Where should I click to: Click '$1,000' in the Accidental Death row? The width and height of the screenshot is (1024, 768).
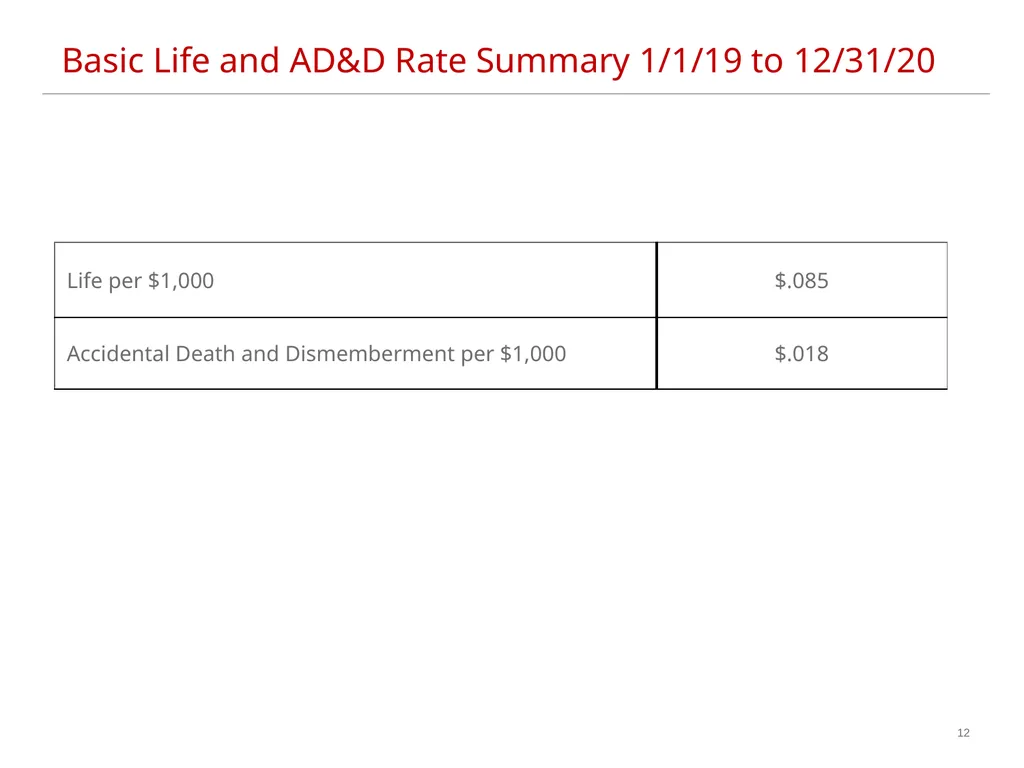[x=533, y=353]
